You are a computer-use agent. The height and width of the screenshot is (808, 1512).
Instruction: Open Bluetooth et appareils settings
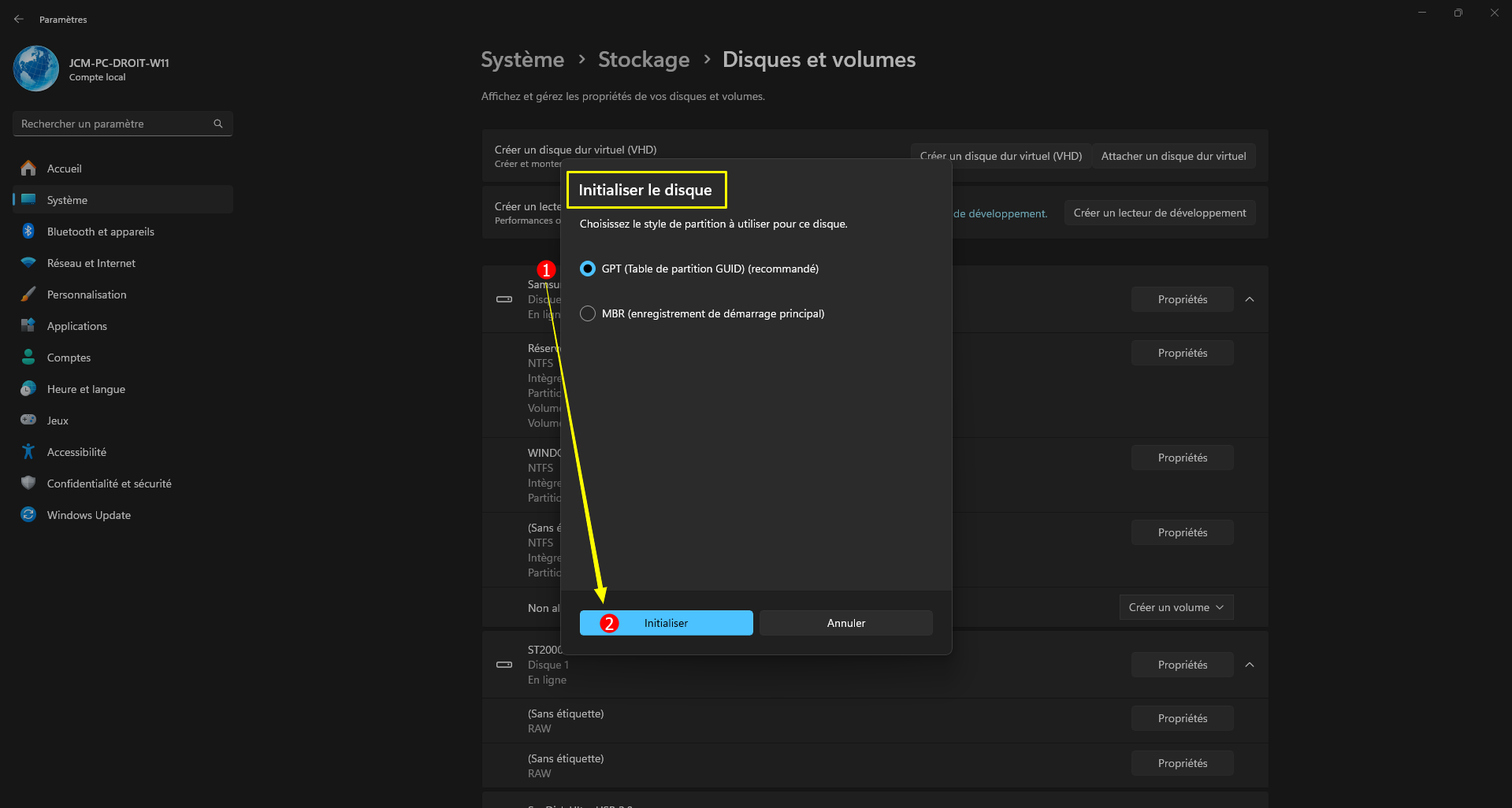tap(100, 232)
